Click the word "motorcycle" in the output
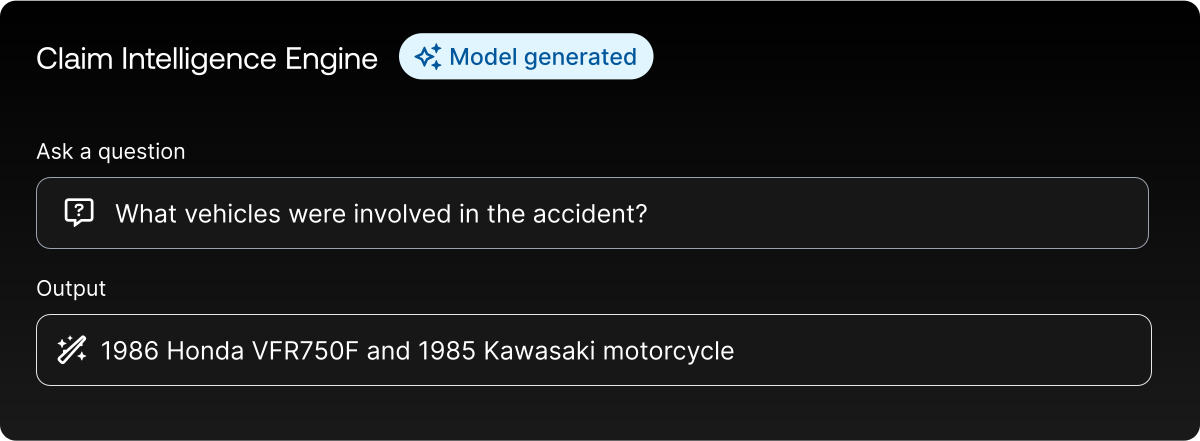This screenshot has height=441, width=1200. [x=670, y=351]
